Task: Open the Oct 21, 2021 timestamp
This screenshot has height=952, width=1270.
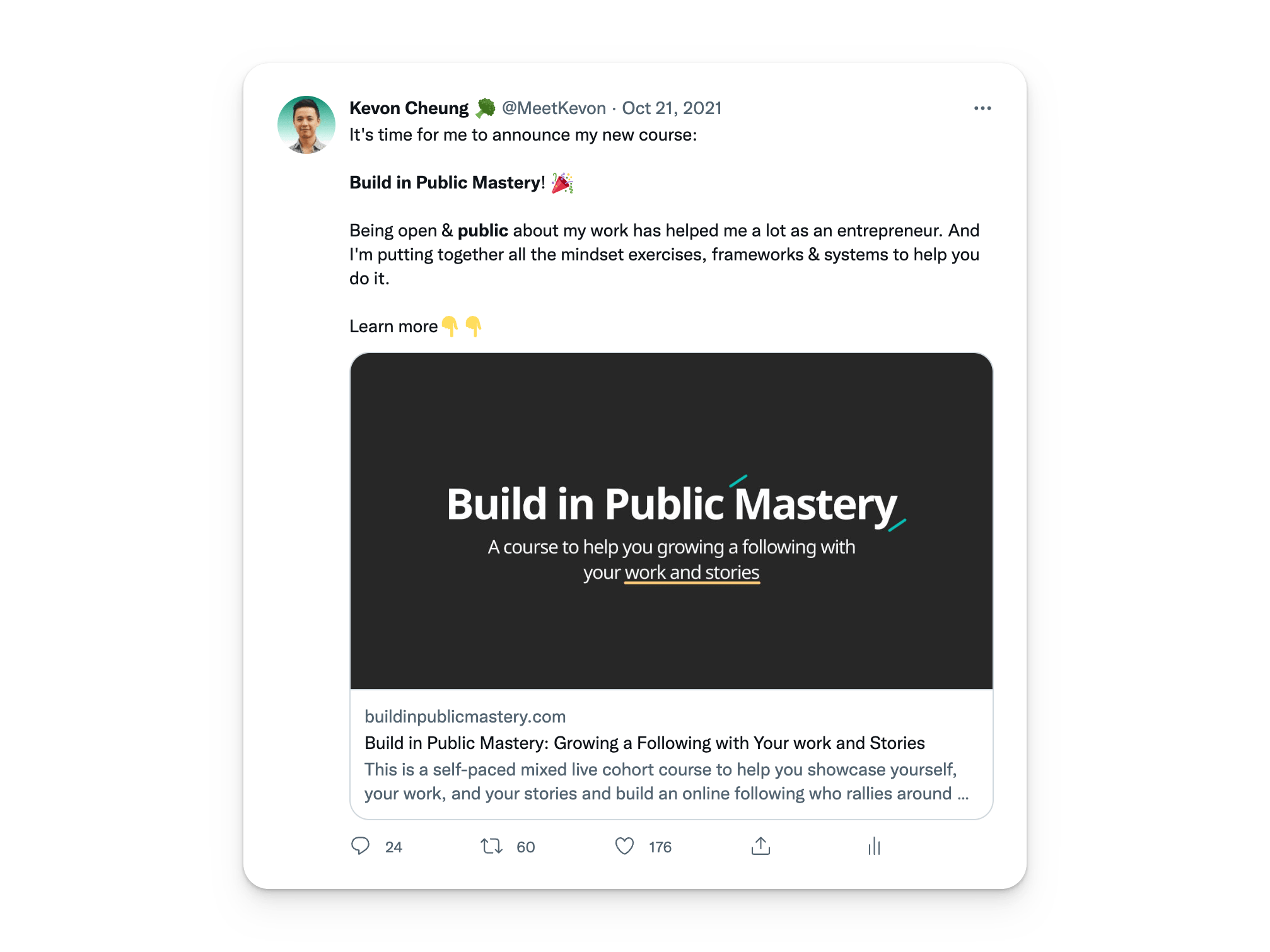Action: [x=672, y=108]
